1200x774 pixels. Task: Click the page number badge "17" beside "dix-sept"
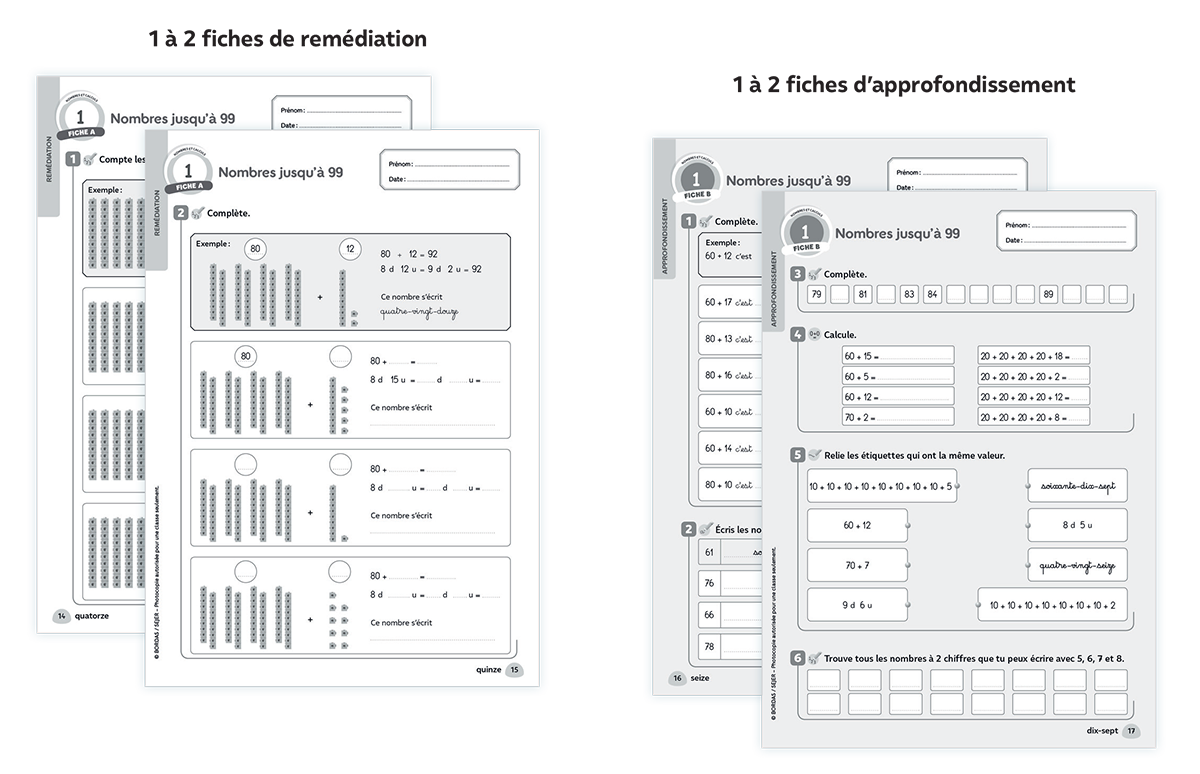pyautogui.click(x=1131, y=731)
